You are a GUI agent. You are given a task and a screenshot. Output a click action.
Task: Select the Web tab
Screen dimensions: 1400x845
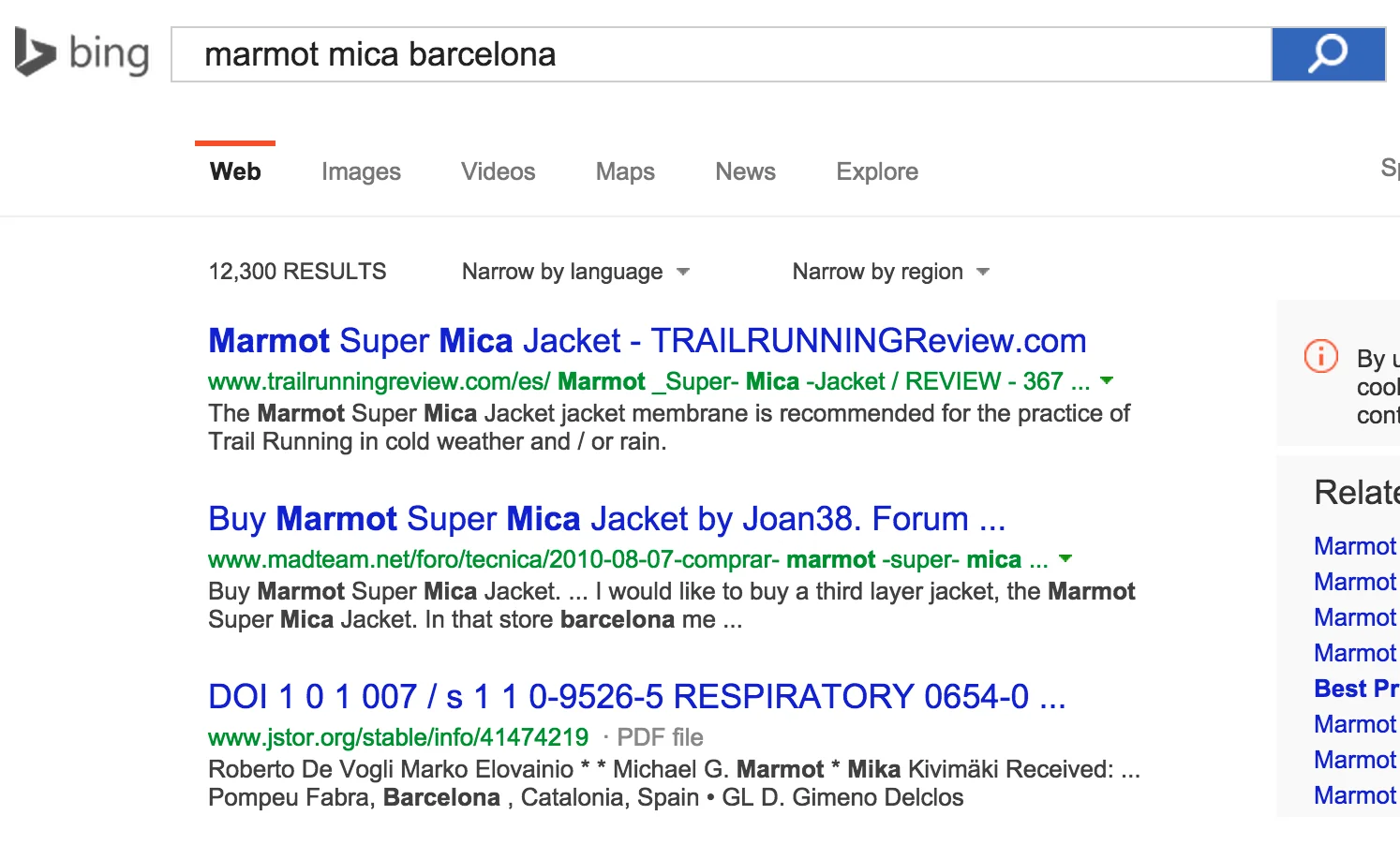pos(235,171)
